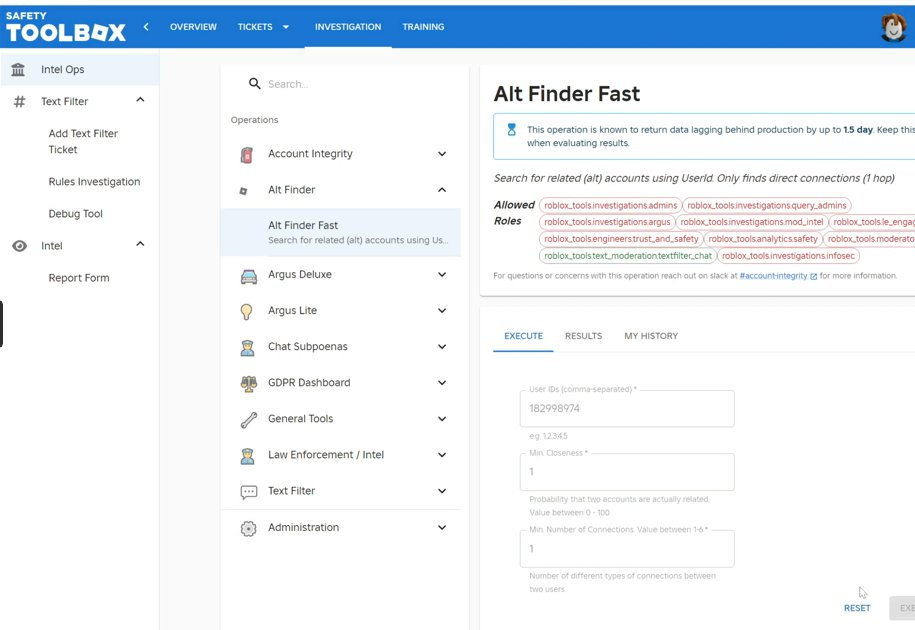The width and height of the screenshot is (915, 630).
Task: Expand the Argus Deluxe group
Action: point(442,275)
